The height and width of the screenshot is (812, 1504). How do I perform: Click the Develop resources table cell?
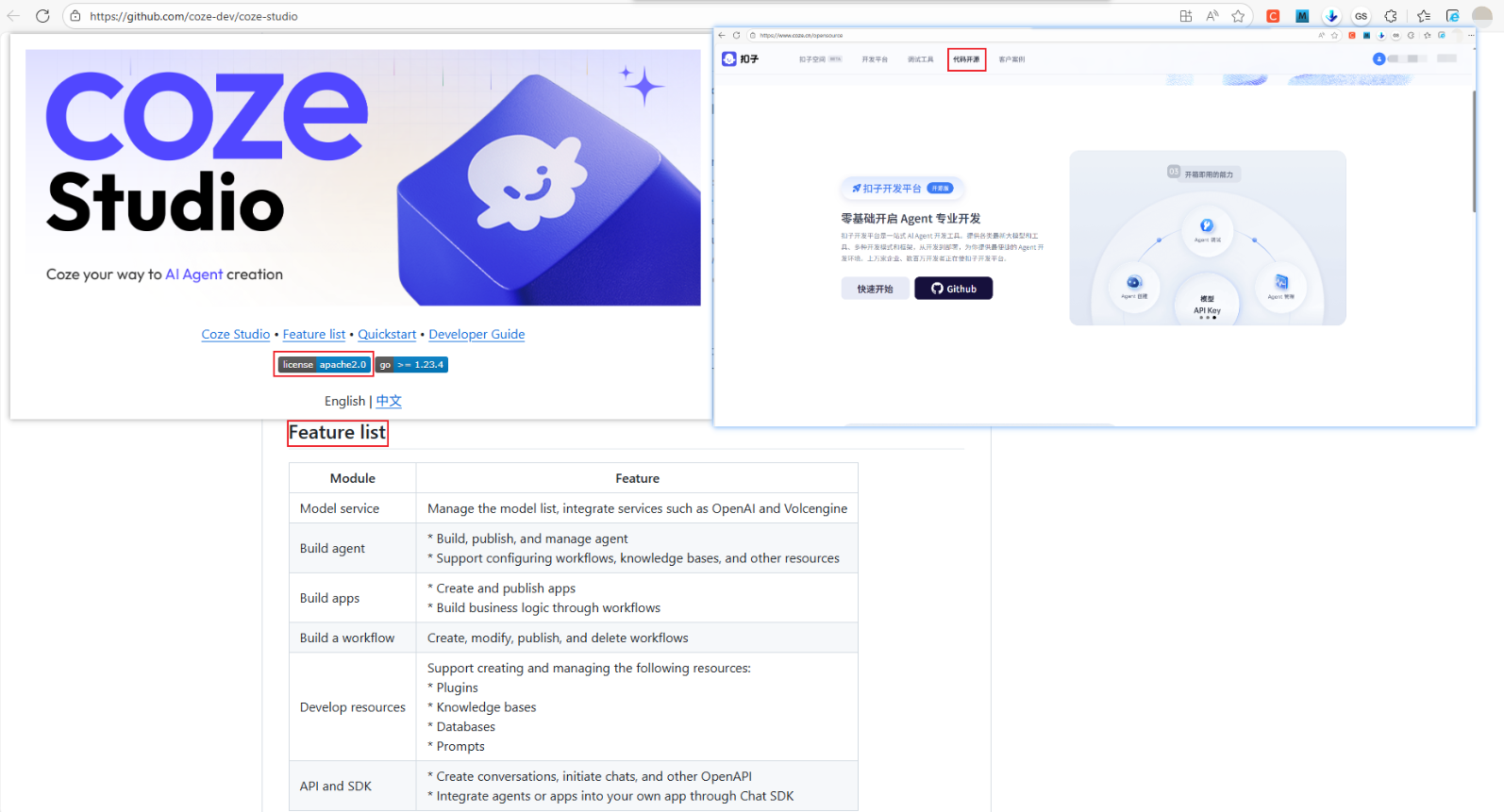click(352, 707)
